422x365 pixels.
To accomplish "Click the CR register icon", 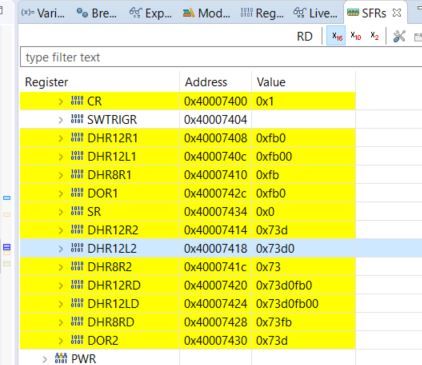I will coord(77,101).
